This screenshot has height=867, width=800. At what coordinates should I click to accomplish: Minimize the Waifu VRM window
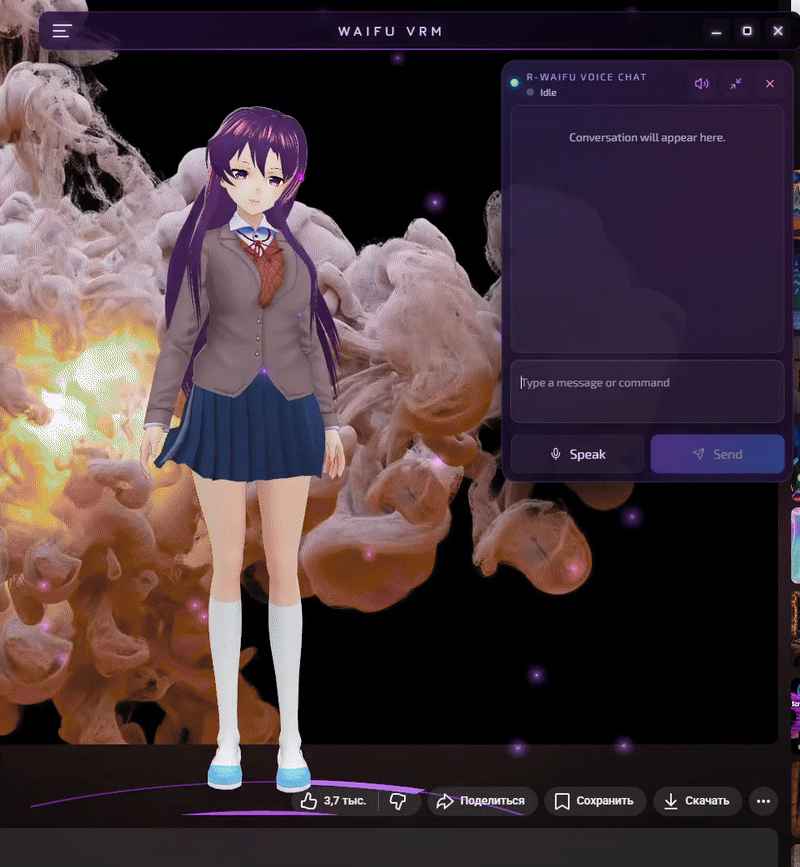click(x=716, y=31)
